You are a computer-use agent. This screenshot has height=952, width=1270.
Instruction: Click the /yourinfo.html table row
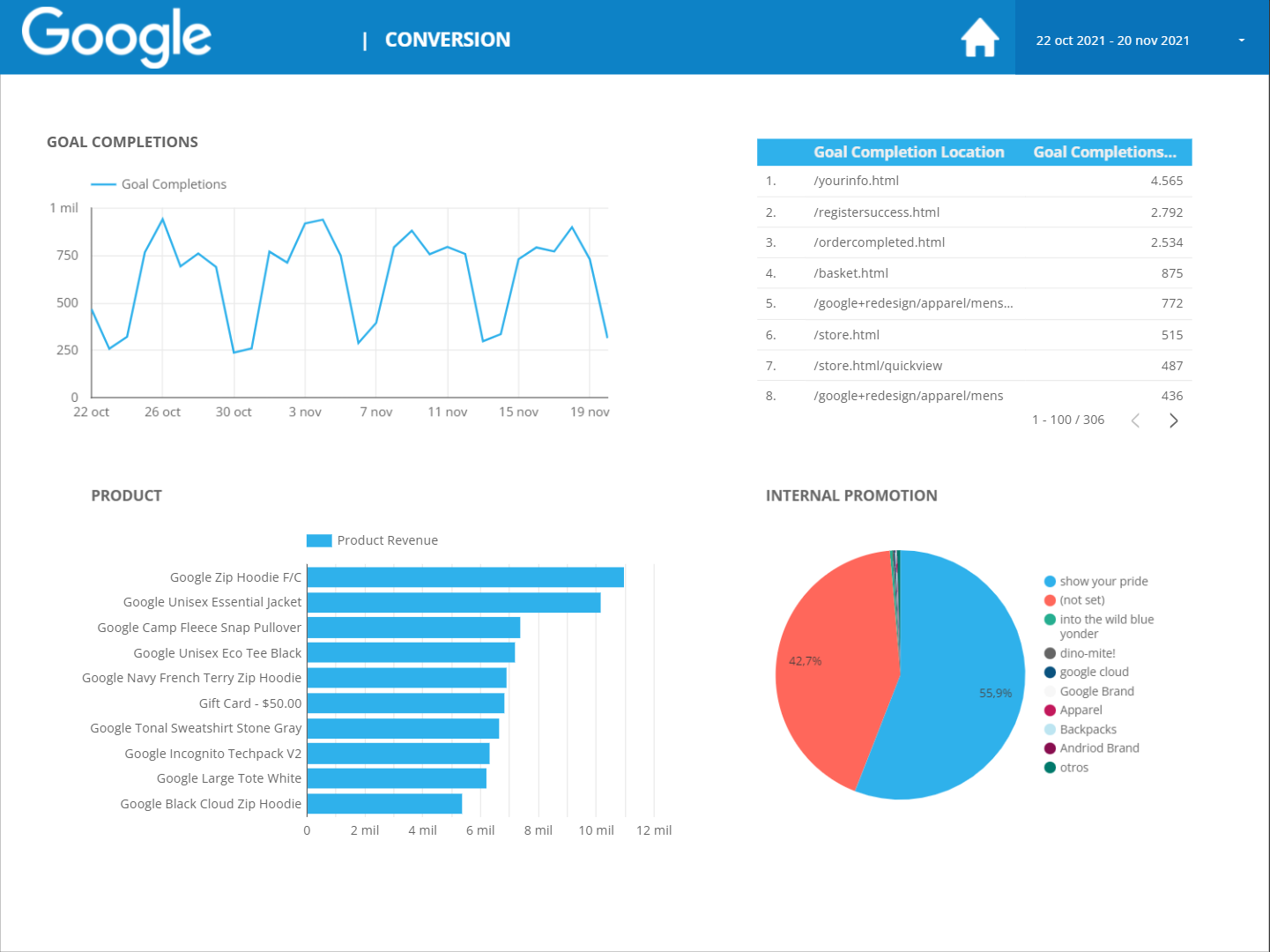coord(974,181)
